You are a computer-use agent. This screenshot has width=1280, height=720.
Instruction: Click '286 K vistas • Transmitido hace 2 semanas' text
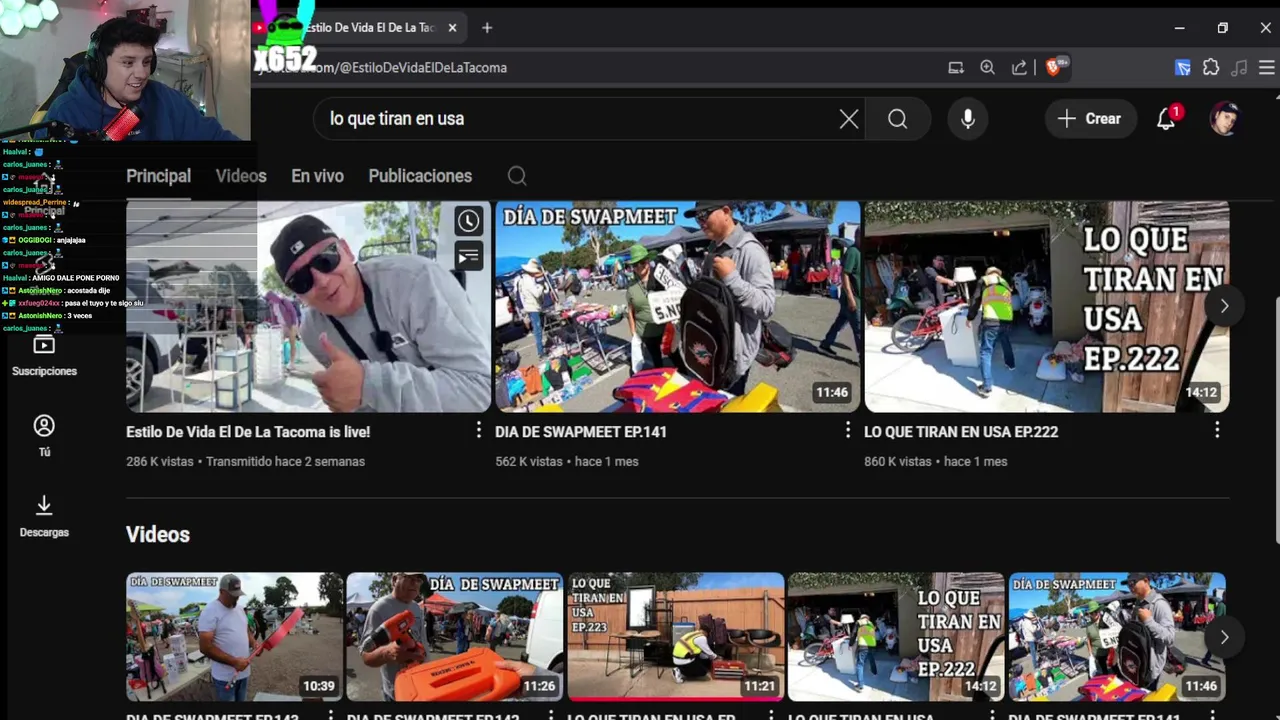point(245,462)
